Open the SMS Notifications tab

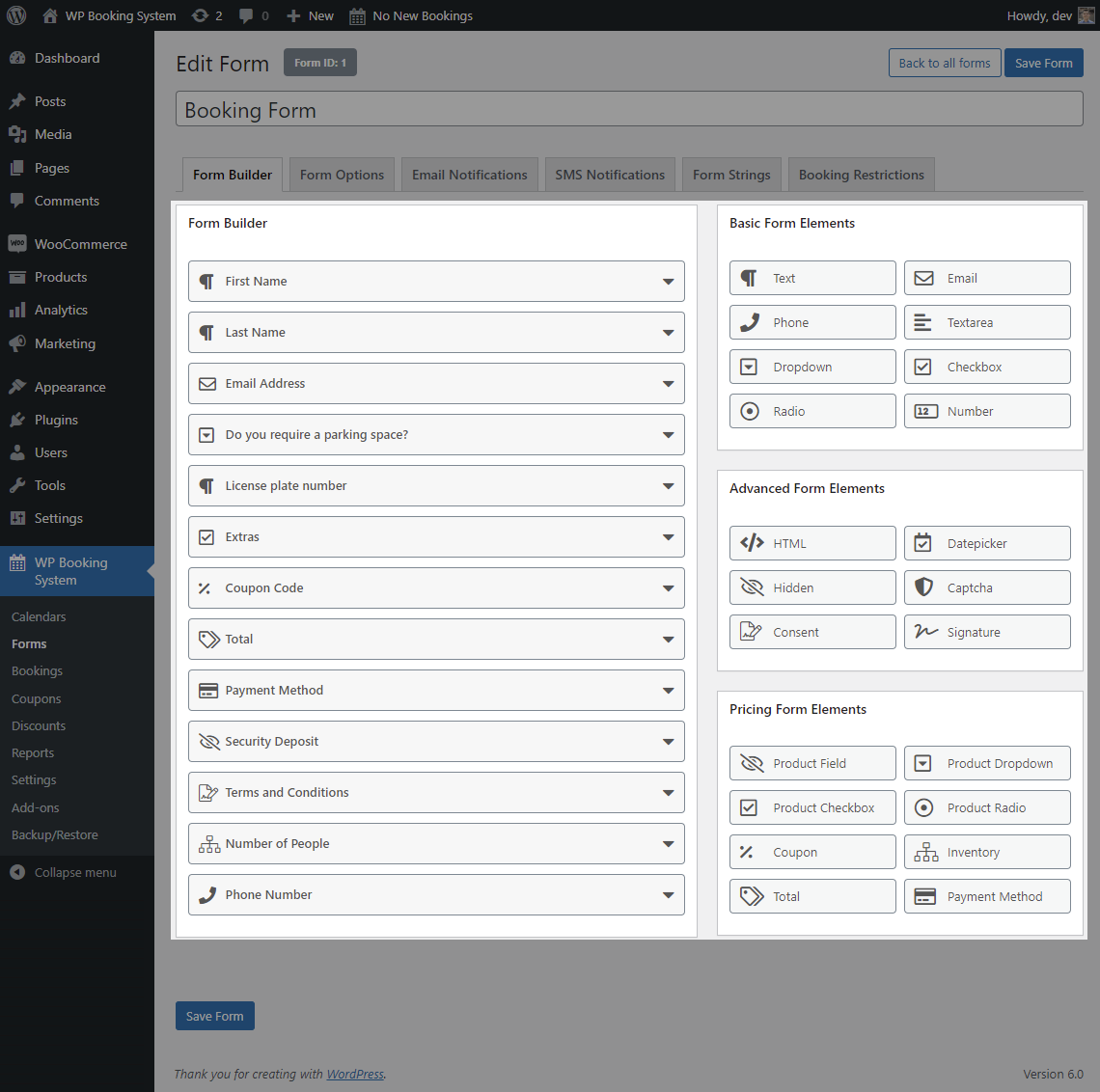pos(610,175)
